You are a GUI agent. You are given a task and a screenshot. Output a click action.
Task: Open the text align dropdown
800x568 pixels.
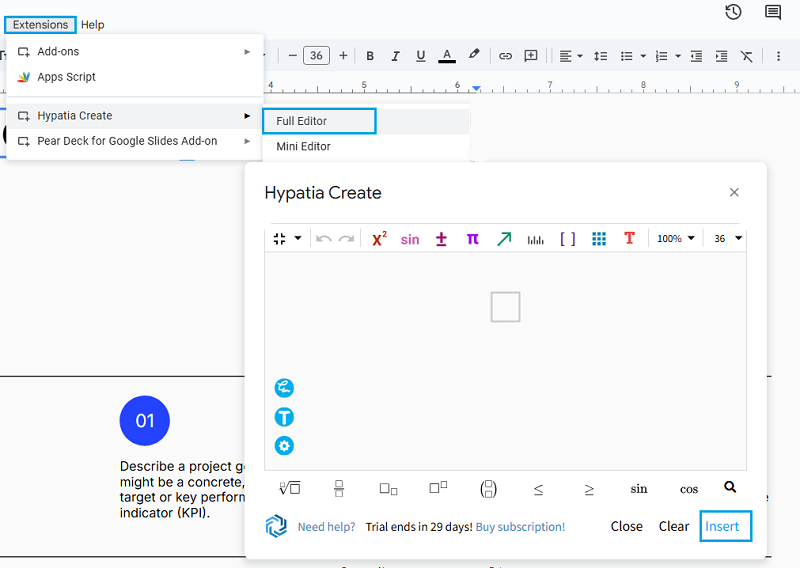pyautogui.click(x=570, y=56)
